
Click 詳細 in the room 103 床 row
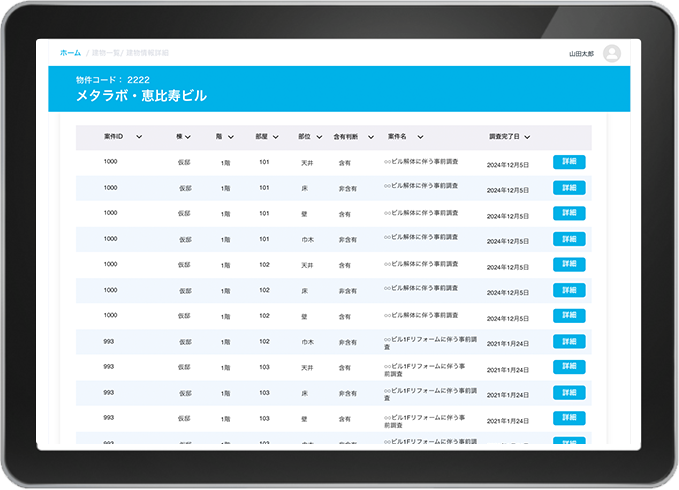click(569, 393)
